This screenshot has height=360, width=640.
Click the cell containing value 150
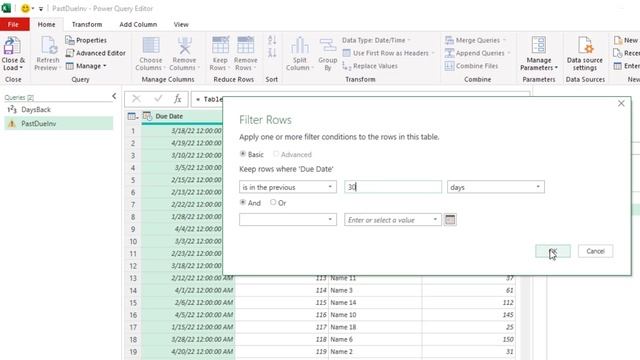(469, 339)
